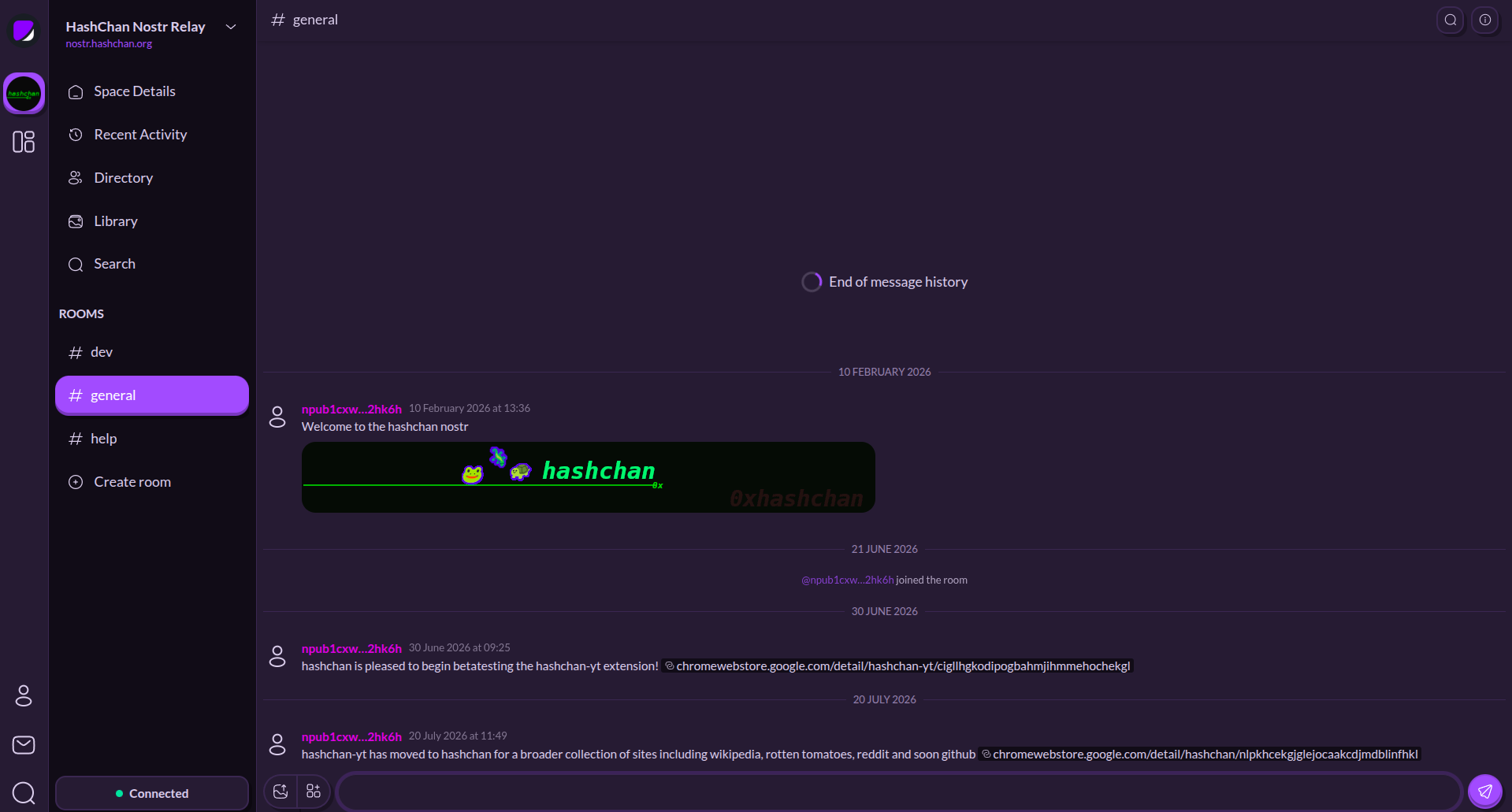Image resolution: width=1512 pixels, height=812 pixels.
Task: Switch to the help room
Action: click(x=152, y=439)
